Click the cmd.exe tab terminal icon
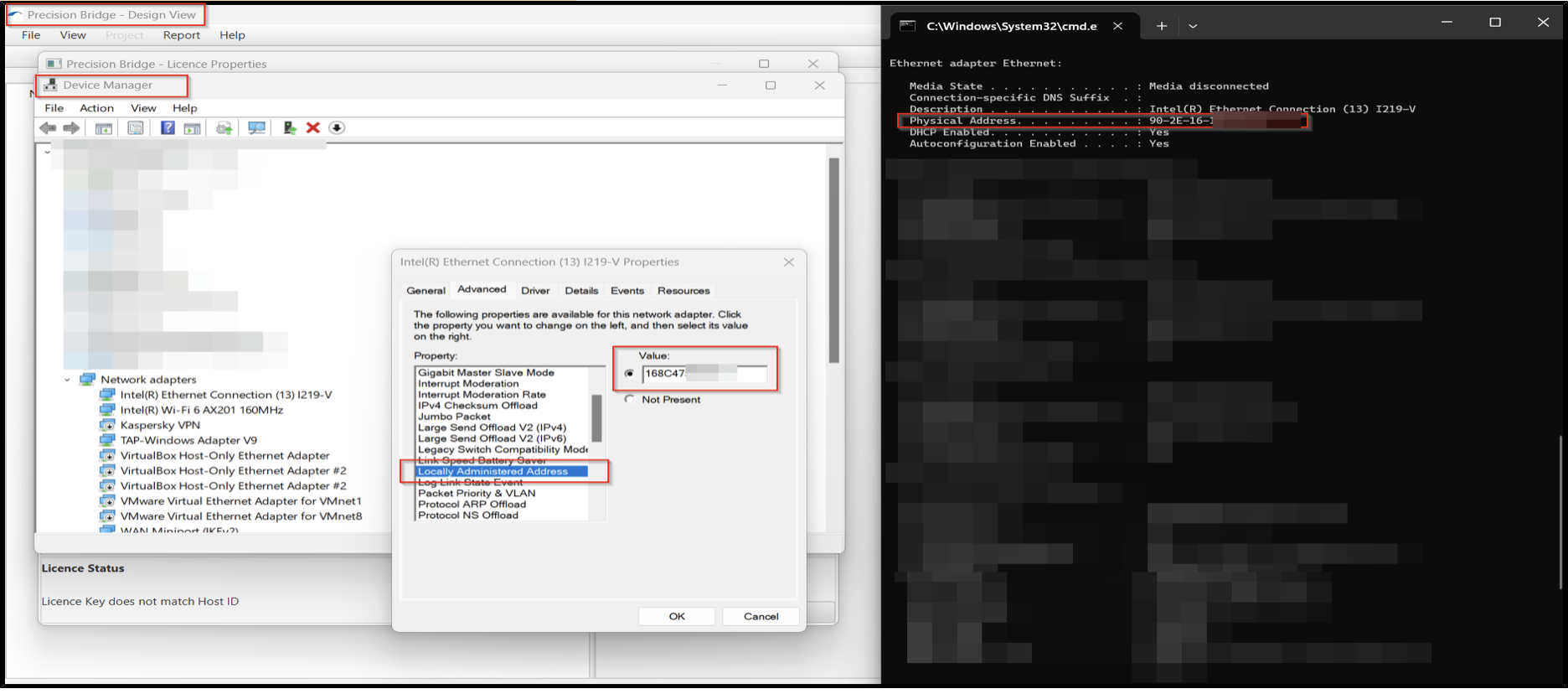This screenshot has height=694, width=1568. (907, 26)
